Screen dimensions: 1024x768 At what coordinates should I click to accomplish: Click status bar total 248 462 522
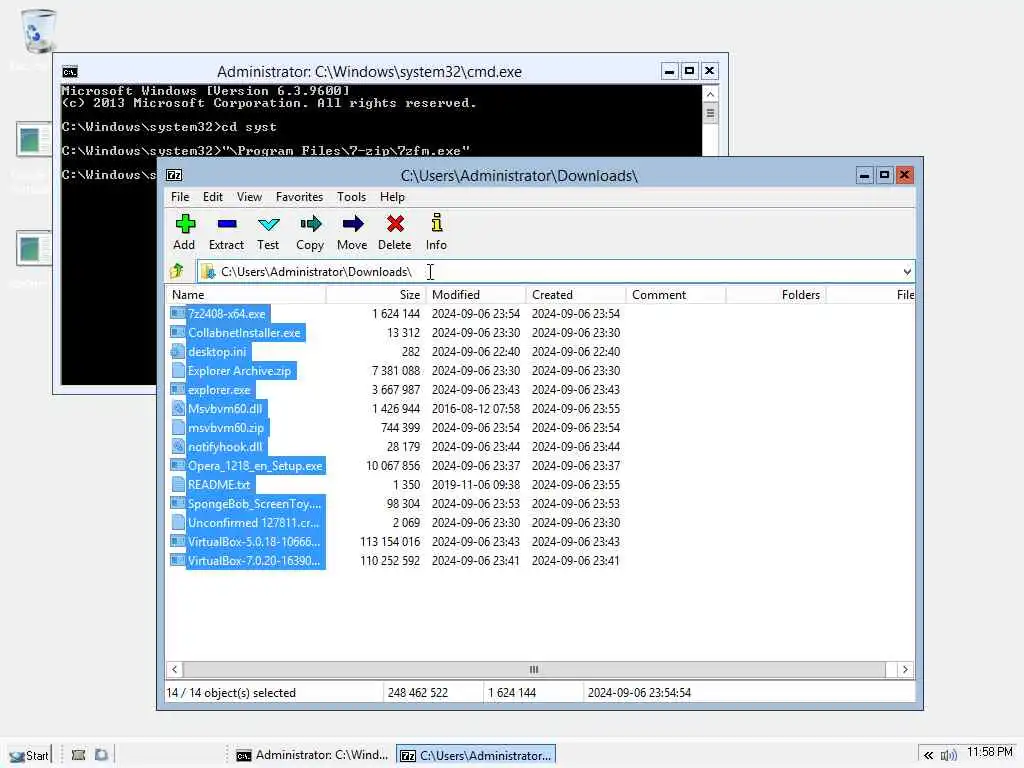[x=417, y=692]
